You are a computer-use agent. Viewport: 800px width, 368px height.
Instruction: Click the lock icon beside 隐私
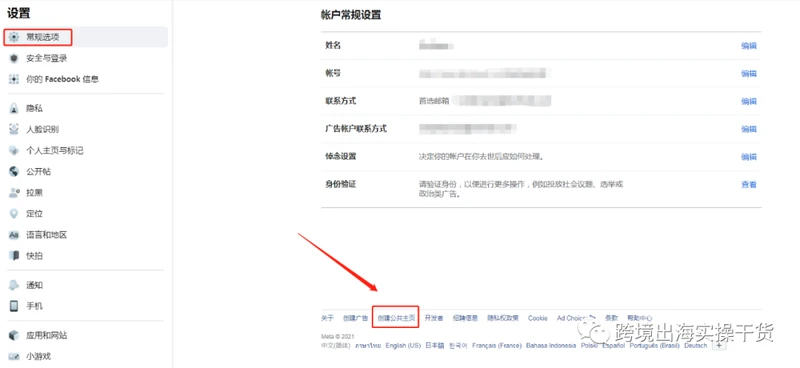click(14, 108)
